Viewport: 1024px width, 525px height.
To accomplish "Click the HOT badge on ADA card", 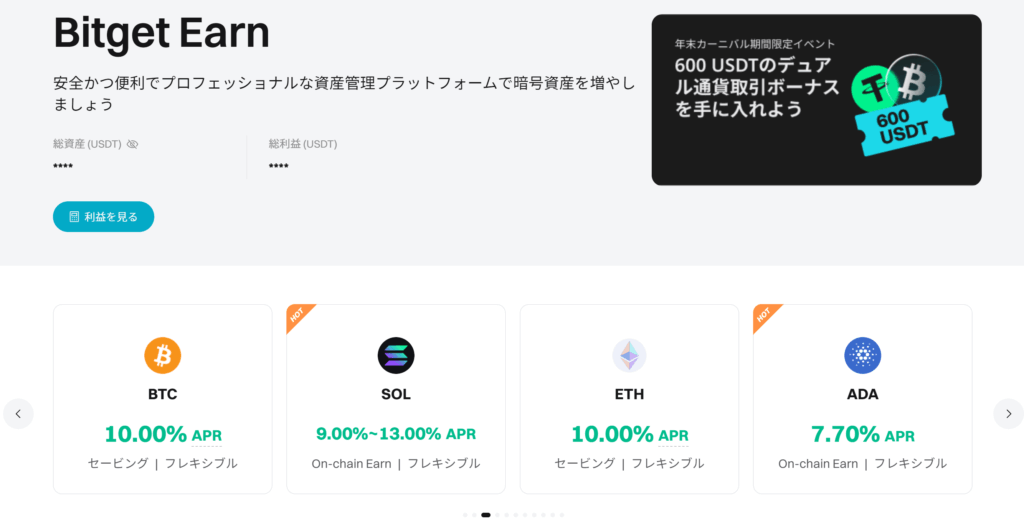I will click(765, 316).
